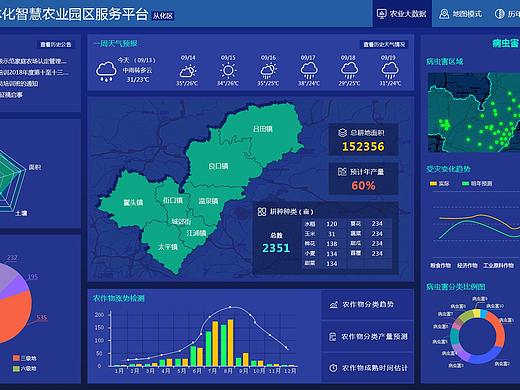Viewport: 520px width, 390px height.
Task: Select 良口镇 region on the map
Action: [x=218, y=166]
